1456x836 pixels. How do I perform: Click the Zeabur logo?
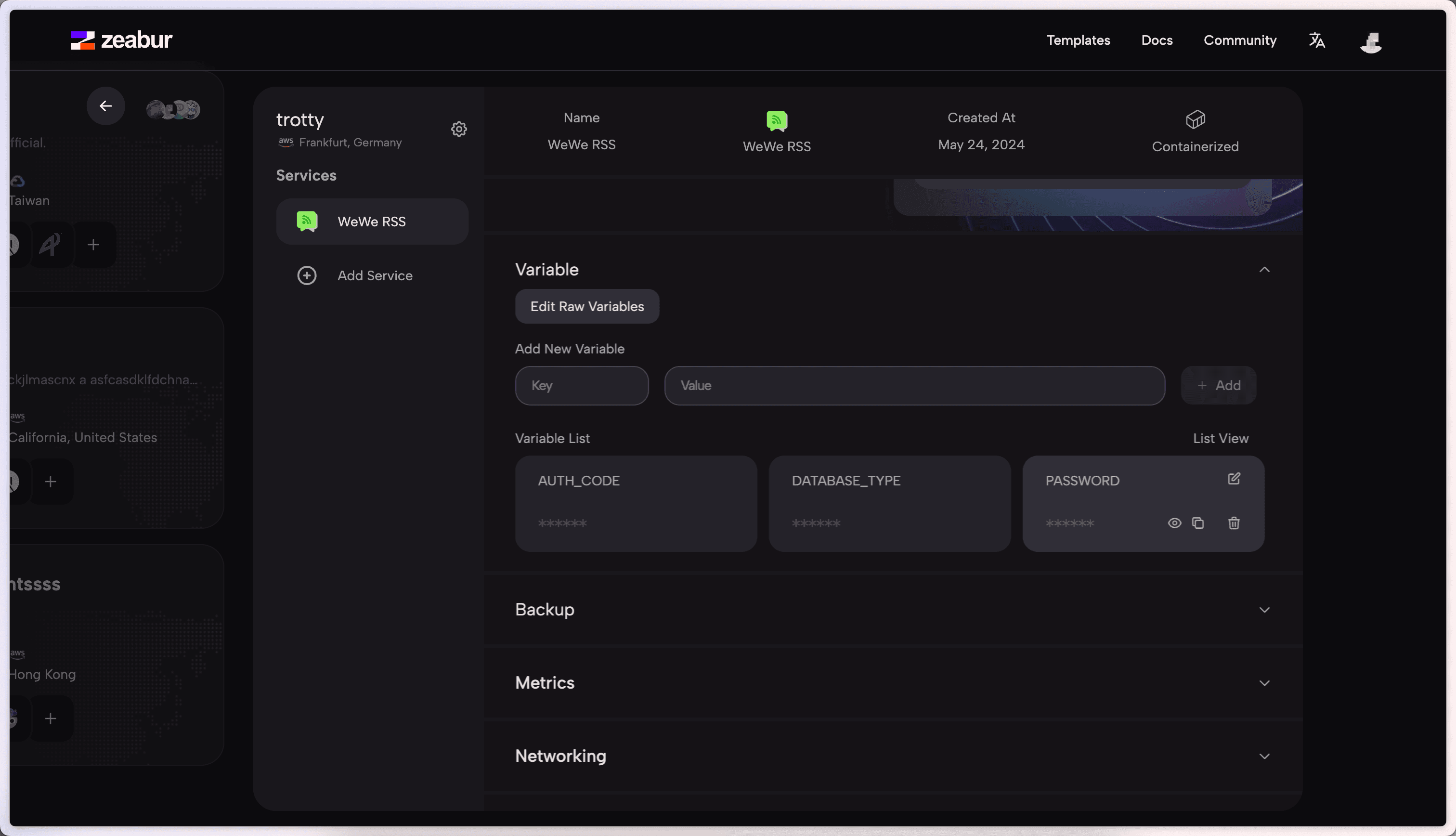pyautogui.click(x=121, y=40)
